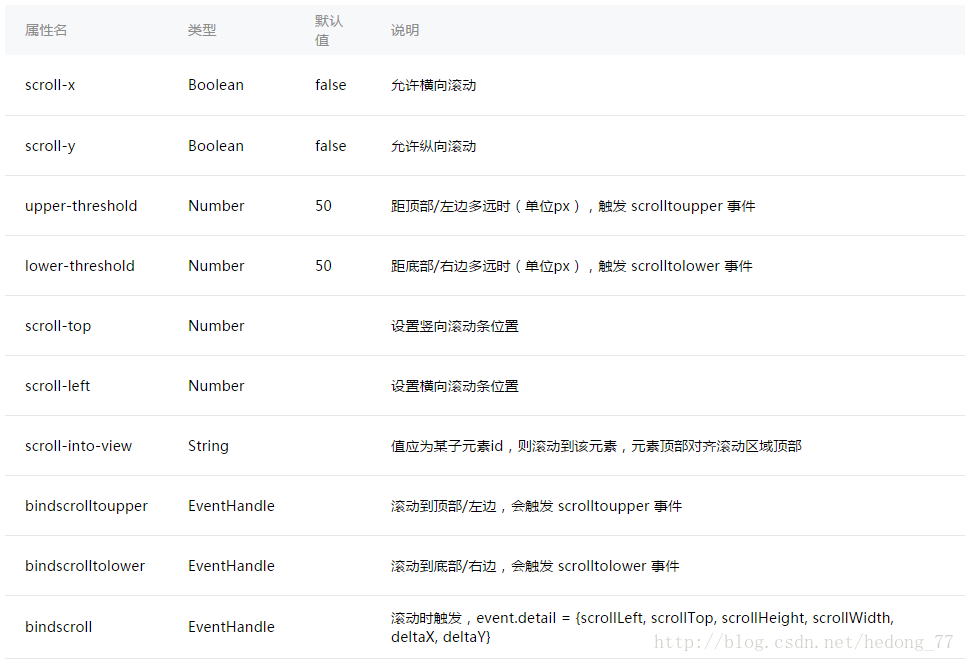Click the 说明 column header

405,31
